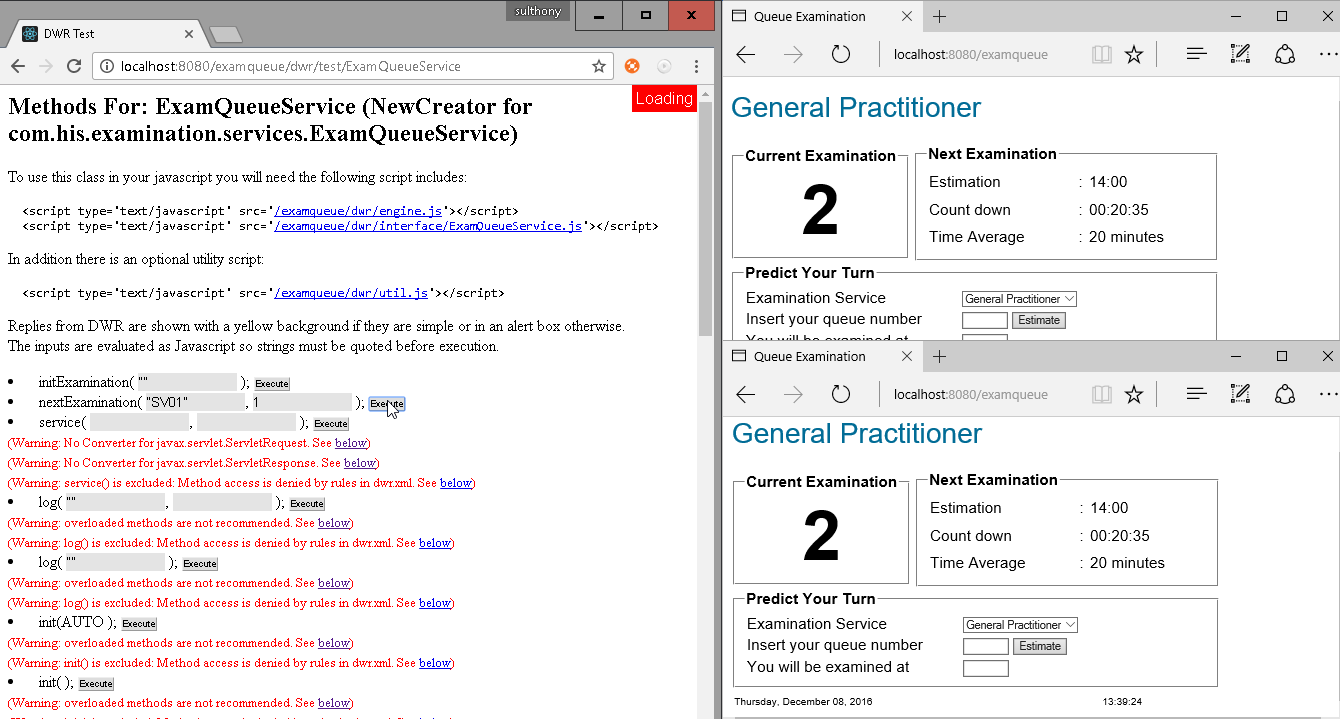Refresh the upper Edge window
Viewport: 1340px width, 719px height.
(841, 54)
